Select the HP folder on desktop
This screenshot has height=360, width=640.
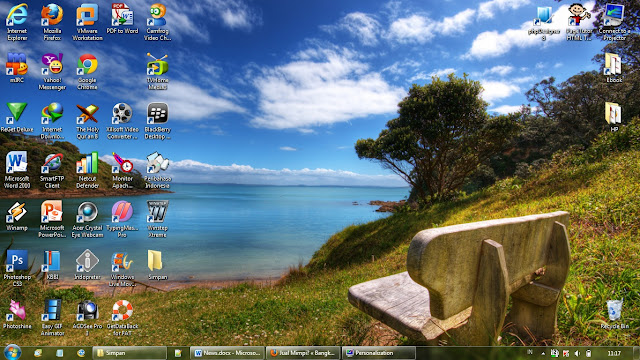(614, 117)
